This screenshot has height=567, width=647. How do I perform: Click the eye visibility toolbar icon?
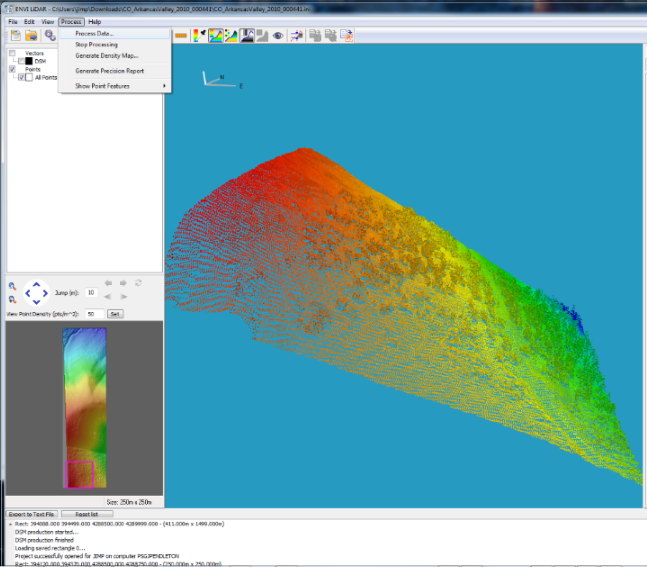coord(277,36)
